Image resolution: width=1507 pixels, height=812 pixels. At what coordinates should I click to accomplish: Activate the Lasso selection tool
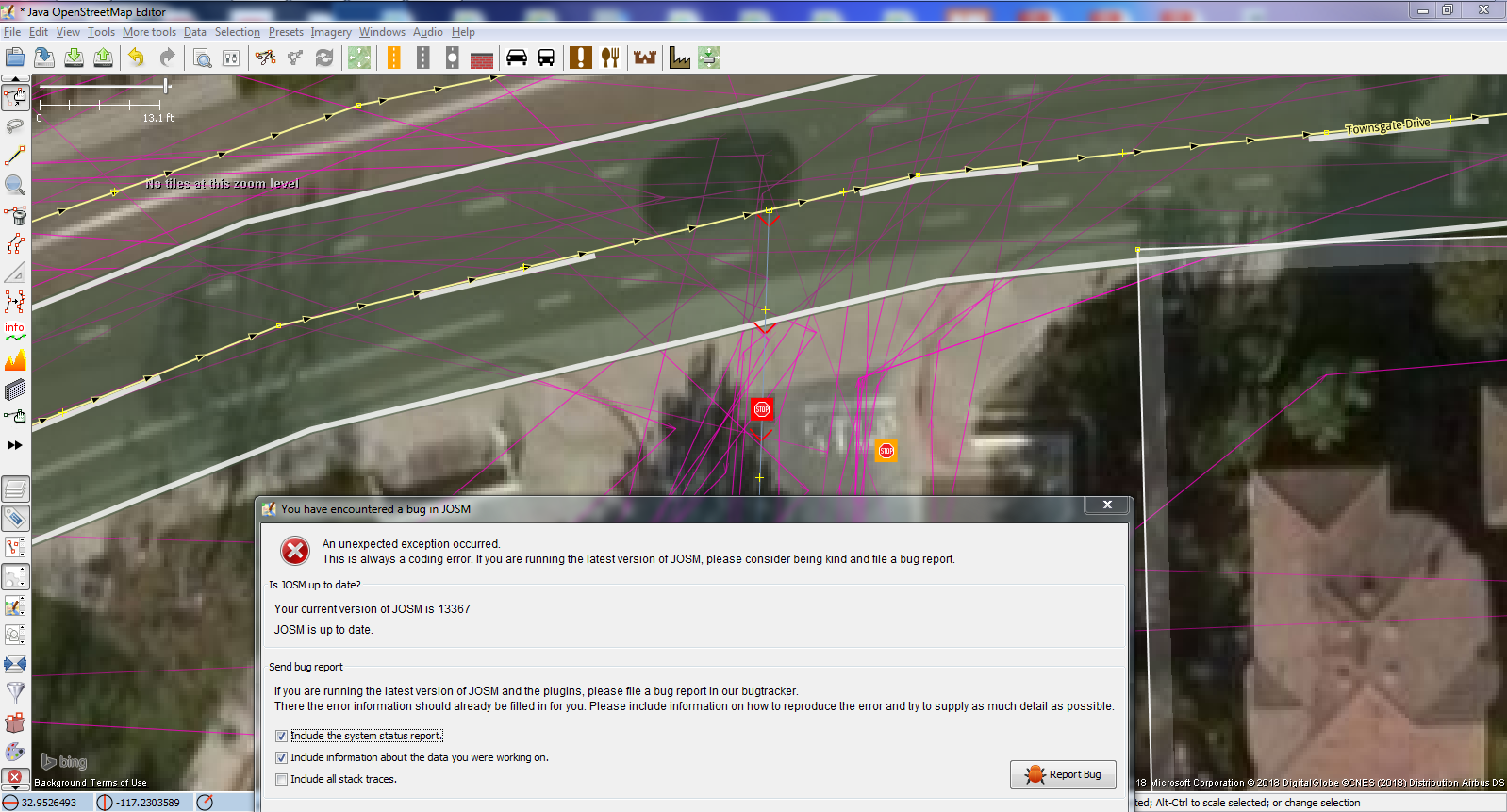coord(15,126)
